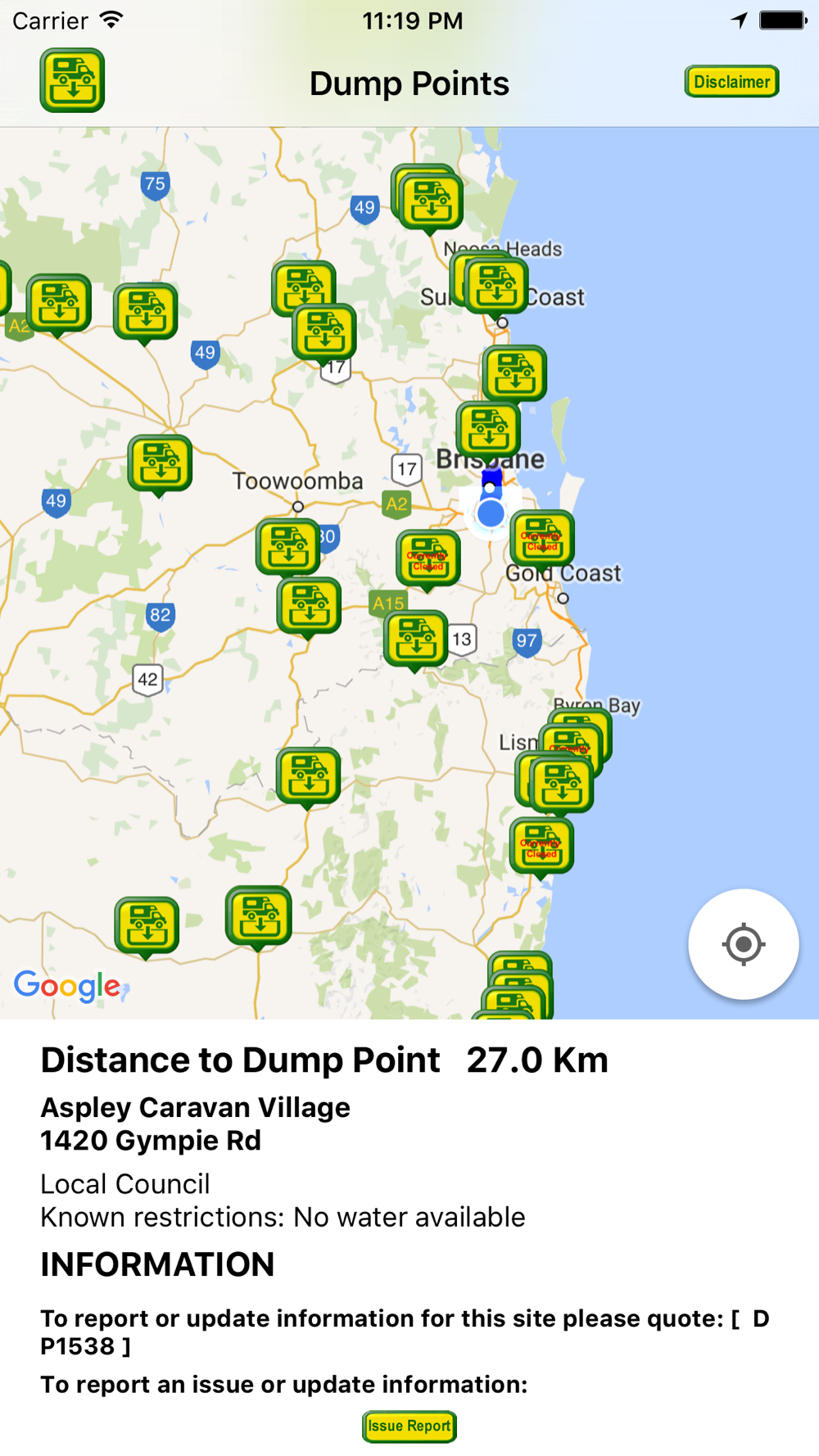819x1456 pixels.
Task: Tap the Toowoomba city label on map
Action: [x=297, y=481]
